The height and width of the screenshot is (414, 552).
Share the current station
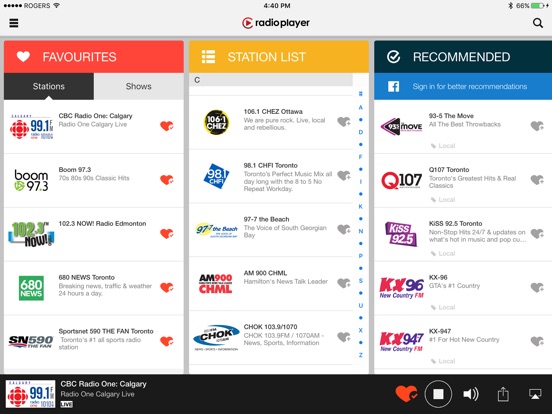click(503, 394)
